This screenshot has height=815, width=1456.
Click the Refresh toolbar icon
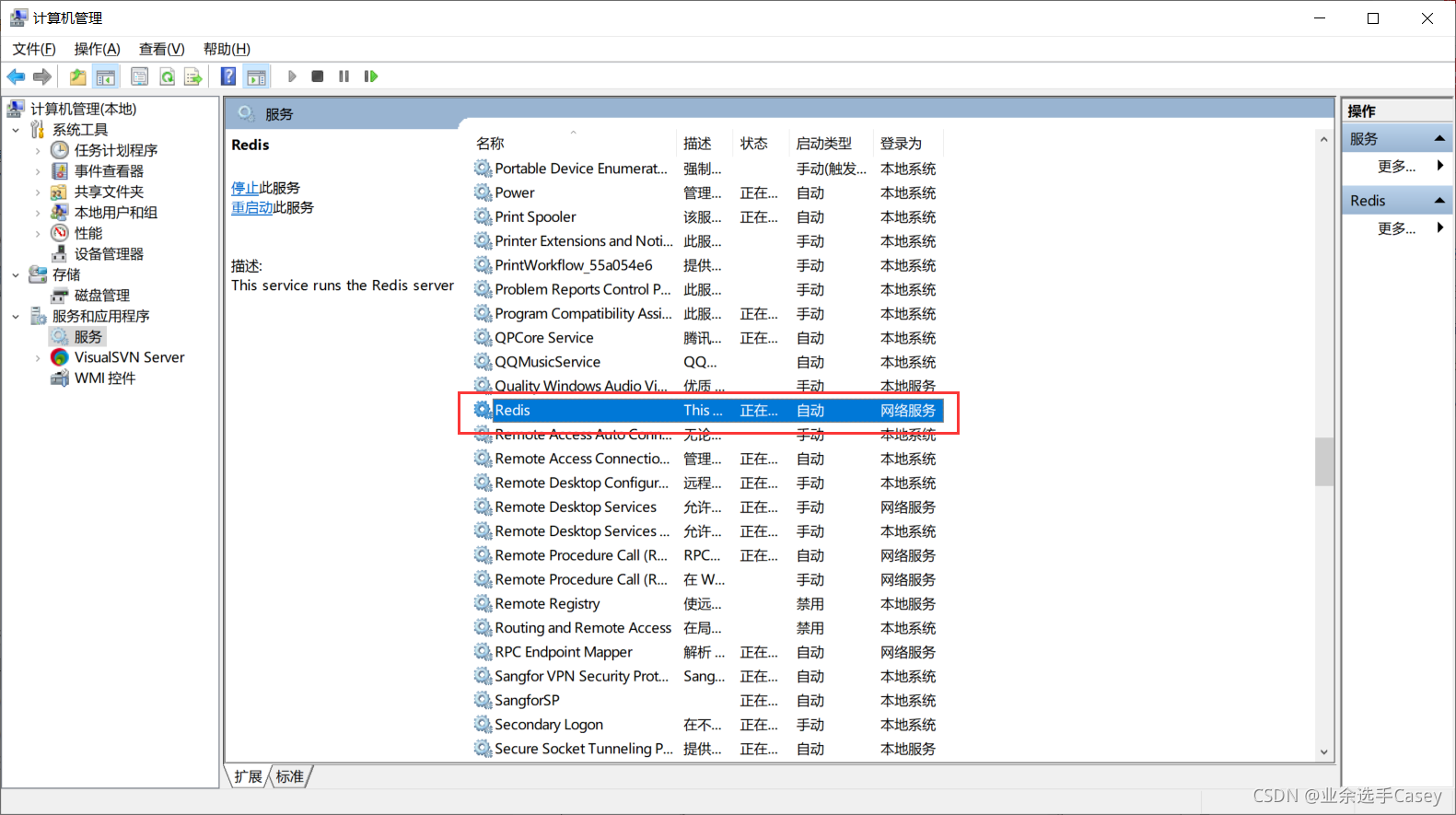(x=167, y=76)
